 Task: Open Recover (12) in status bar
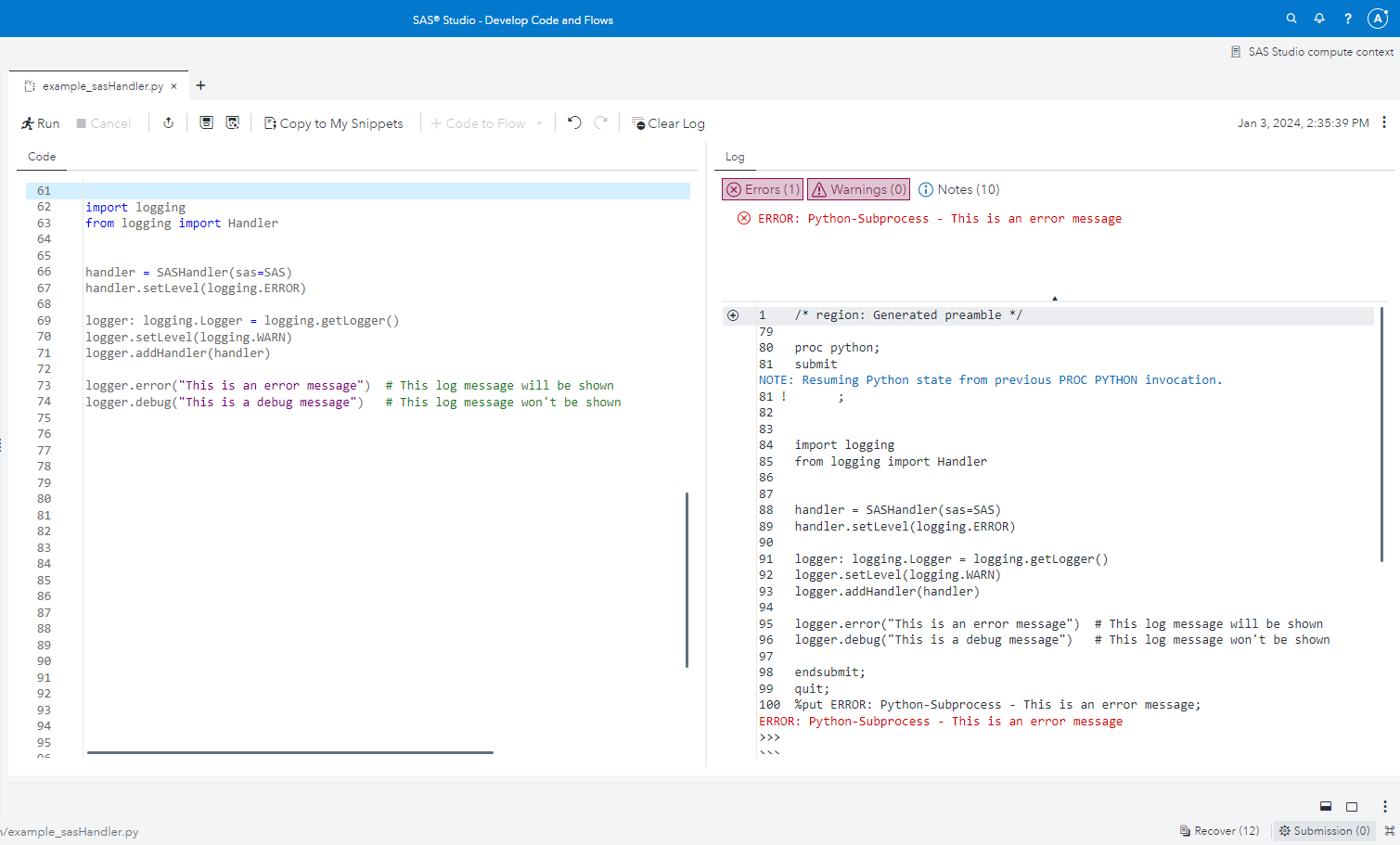[x=1219, y=831]
